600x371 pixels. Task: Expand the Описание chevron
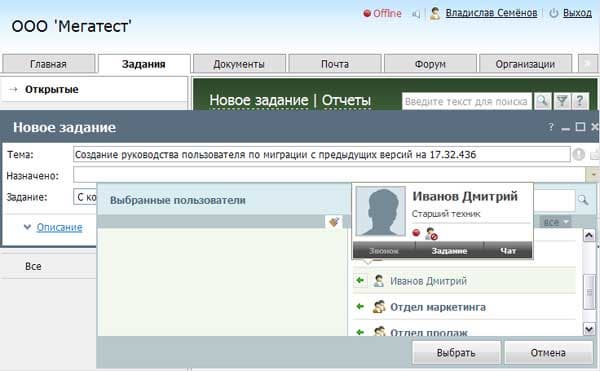pos(27,227)
